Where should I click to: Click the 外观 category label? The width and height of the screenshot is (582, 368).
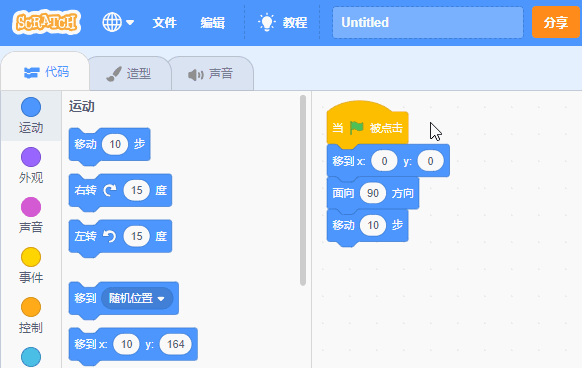click(x=31, y=178)
